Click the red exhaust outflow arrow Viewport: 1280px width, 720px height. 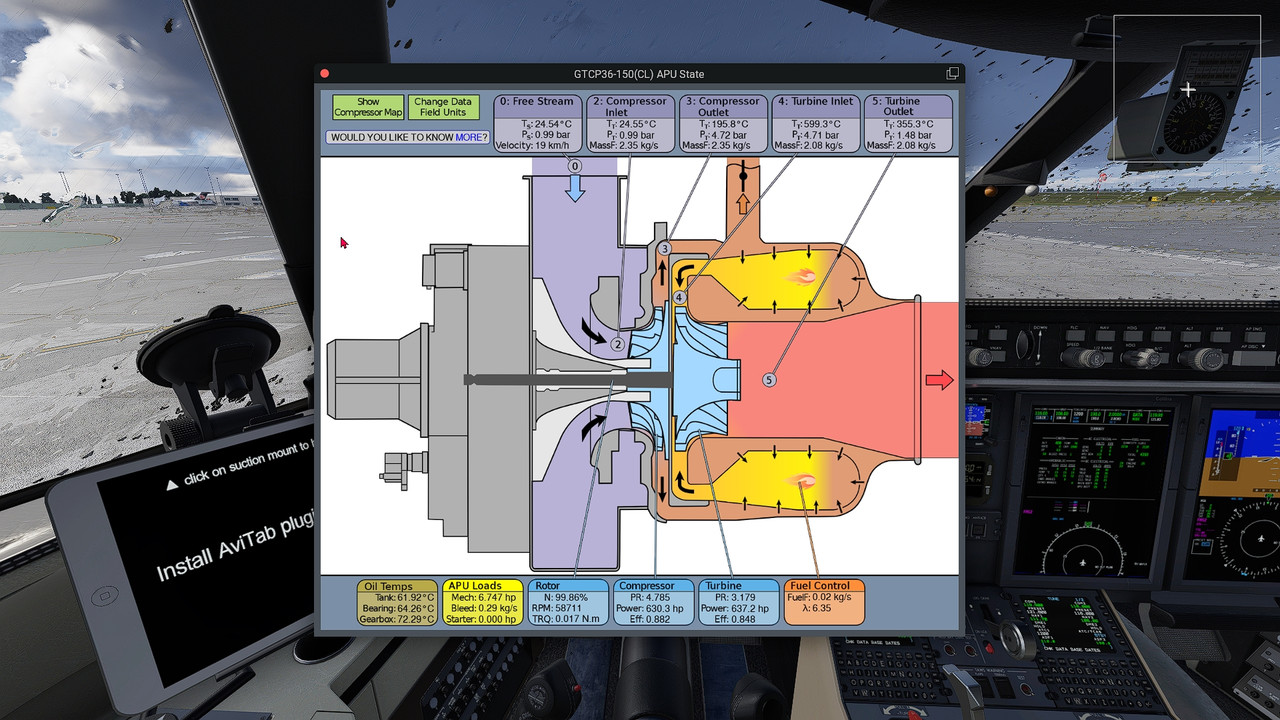[x=939, y=380]
